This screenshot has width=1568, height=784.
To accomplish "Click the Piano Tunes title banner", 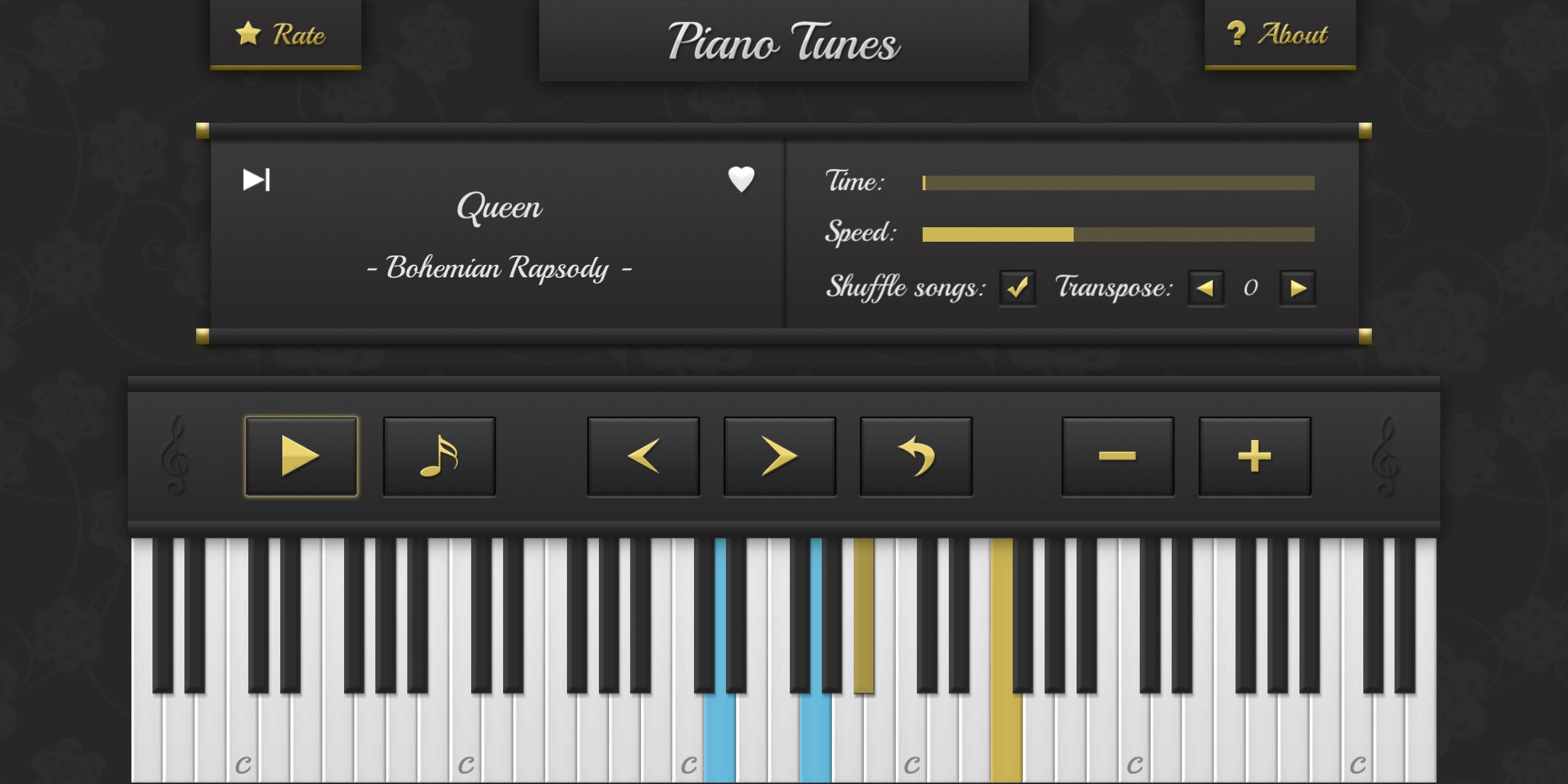I will click(x=784, y=41).
